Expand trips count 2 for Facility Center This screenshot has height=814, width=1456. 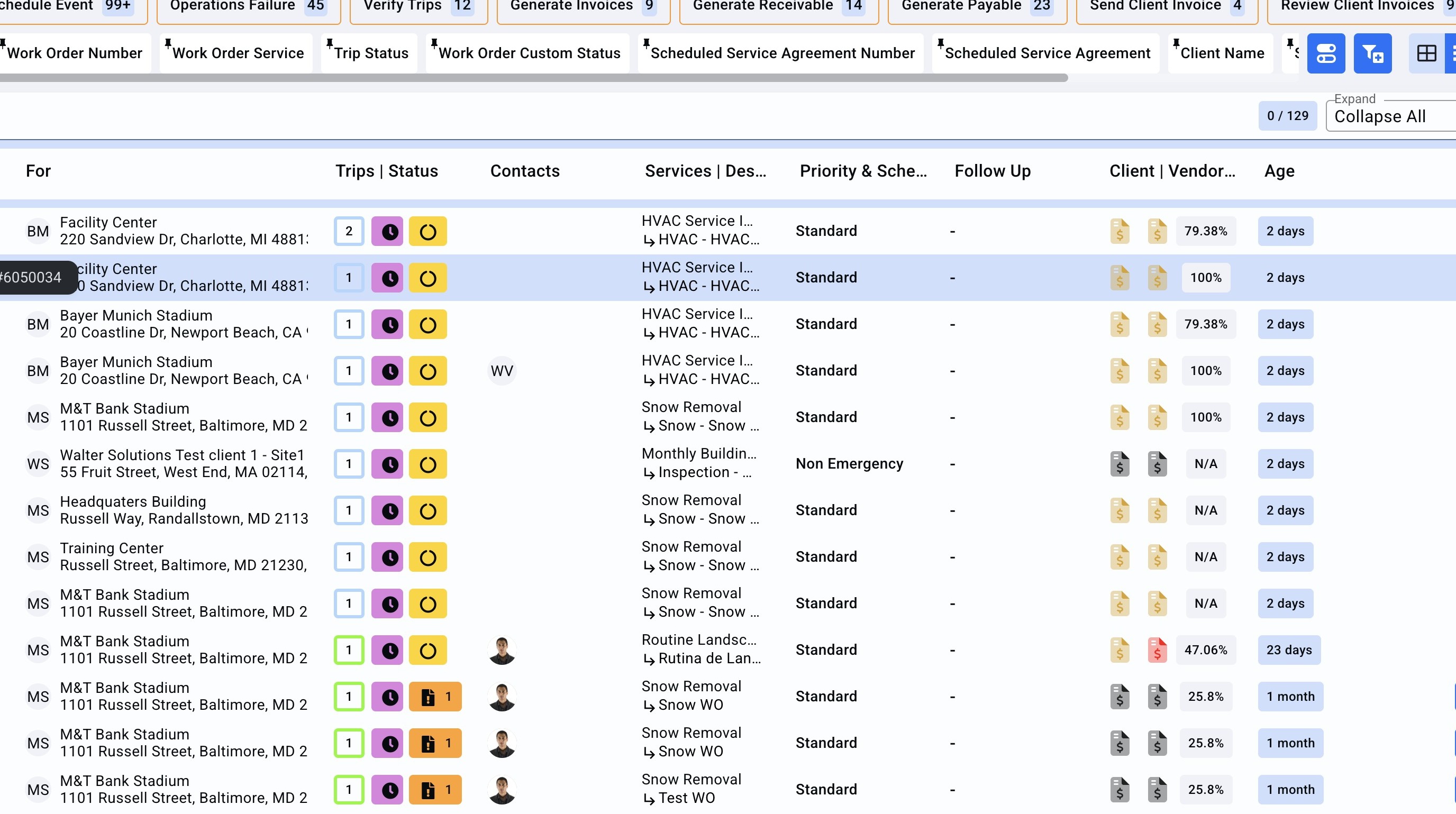pyautogui.click(x=349, y=231)
